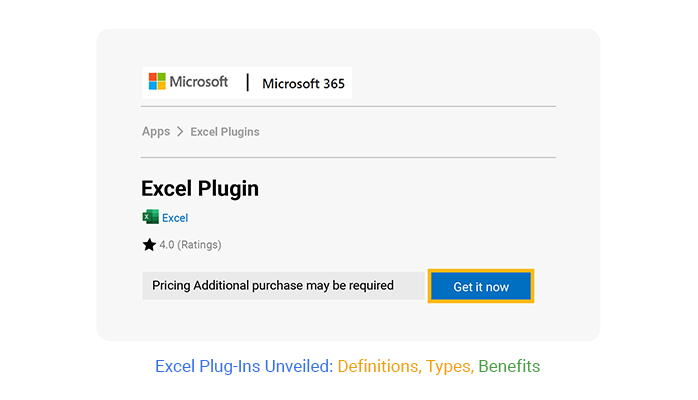
Task: Click the vertical divider beside Microsoft logo
Action: [x=247, y=82]
